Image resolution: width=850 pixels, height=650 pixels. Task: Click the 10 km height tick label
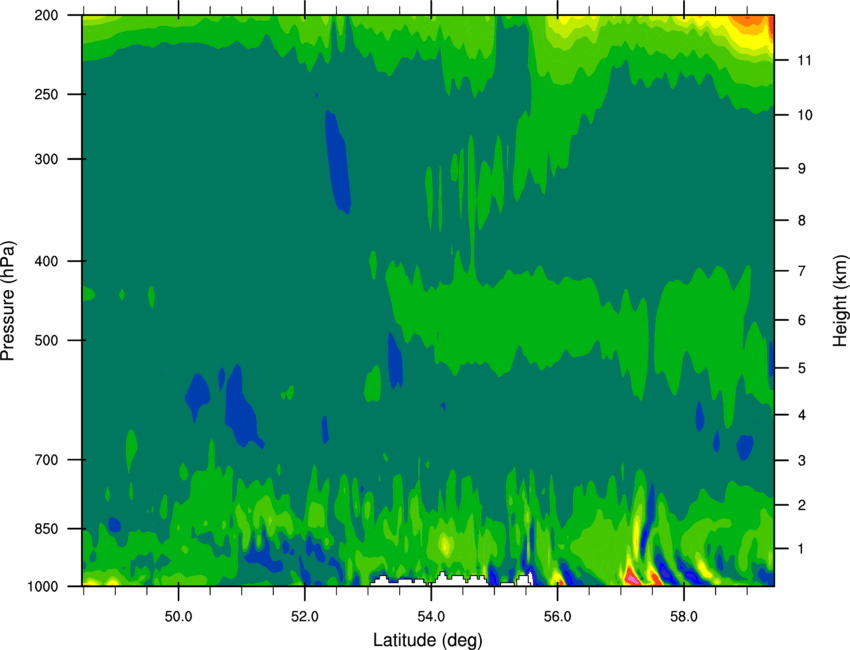tap(805, 115)
